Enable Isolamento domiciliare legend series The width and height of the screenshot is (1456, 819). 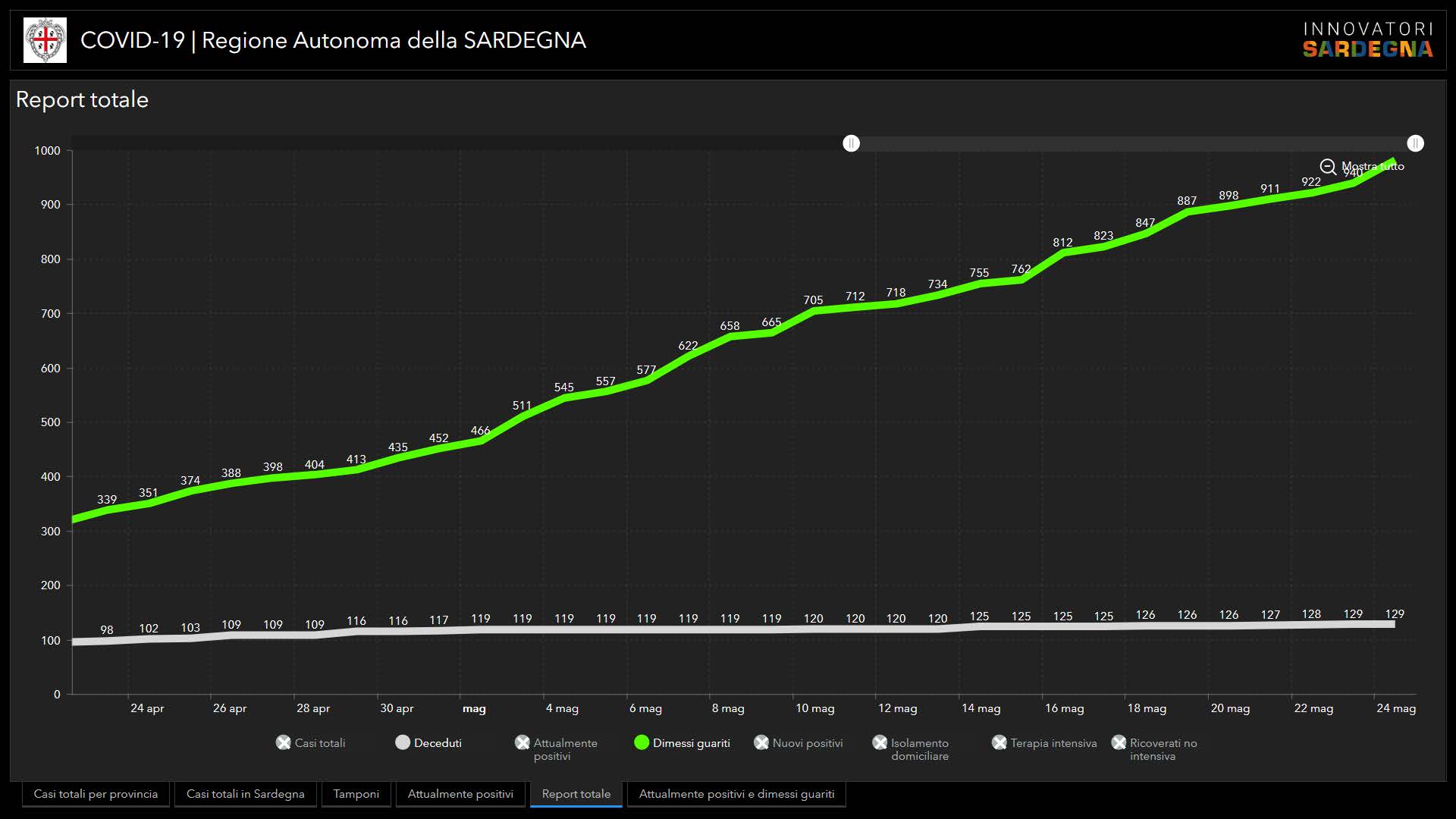(x=880, y=742)
